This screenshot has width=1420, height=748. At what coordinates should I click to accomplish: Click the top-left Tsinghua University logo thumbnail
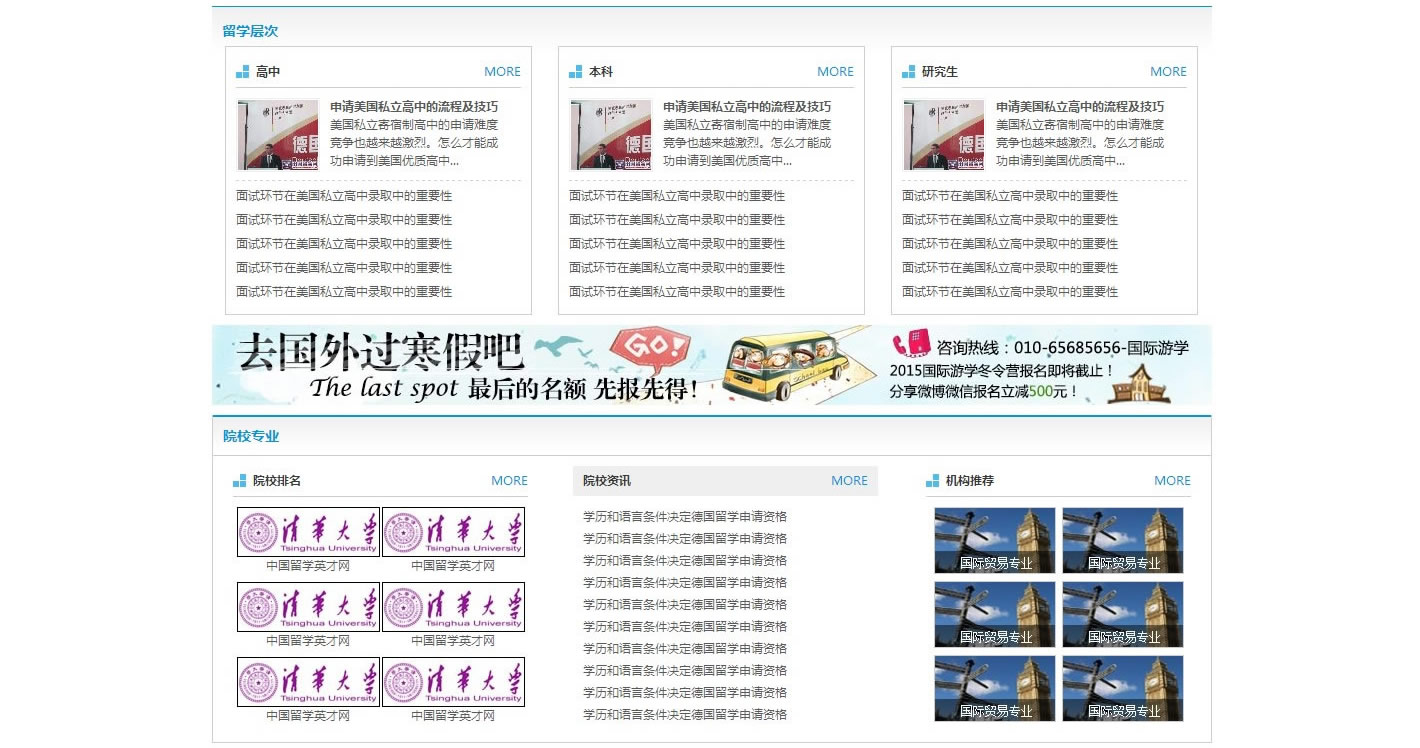(x=308, y=531)
